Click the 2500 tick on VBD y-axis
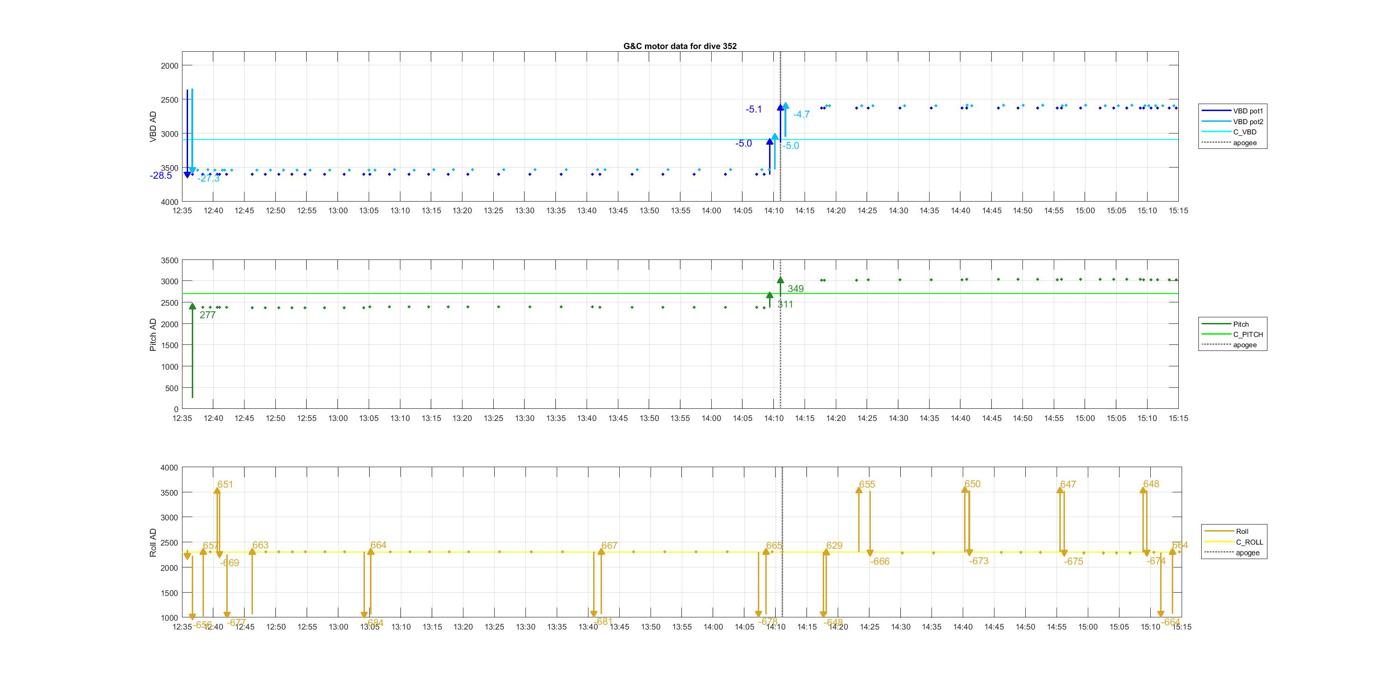Viewport: 1400px width, 693px height. 169,100
